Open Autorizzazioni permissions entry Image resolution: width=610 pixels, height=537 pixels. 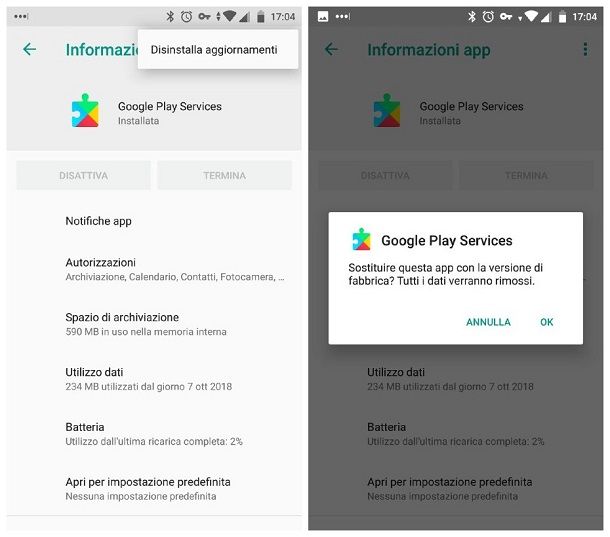[x=154, y=269]
